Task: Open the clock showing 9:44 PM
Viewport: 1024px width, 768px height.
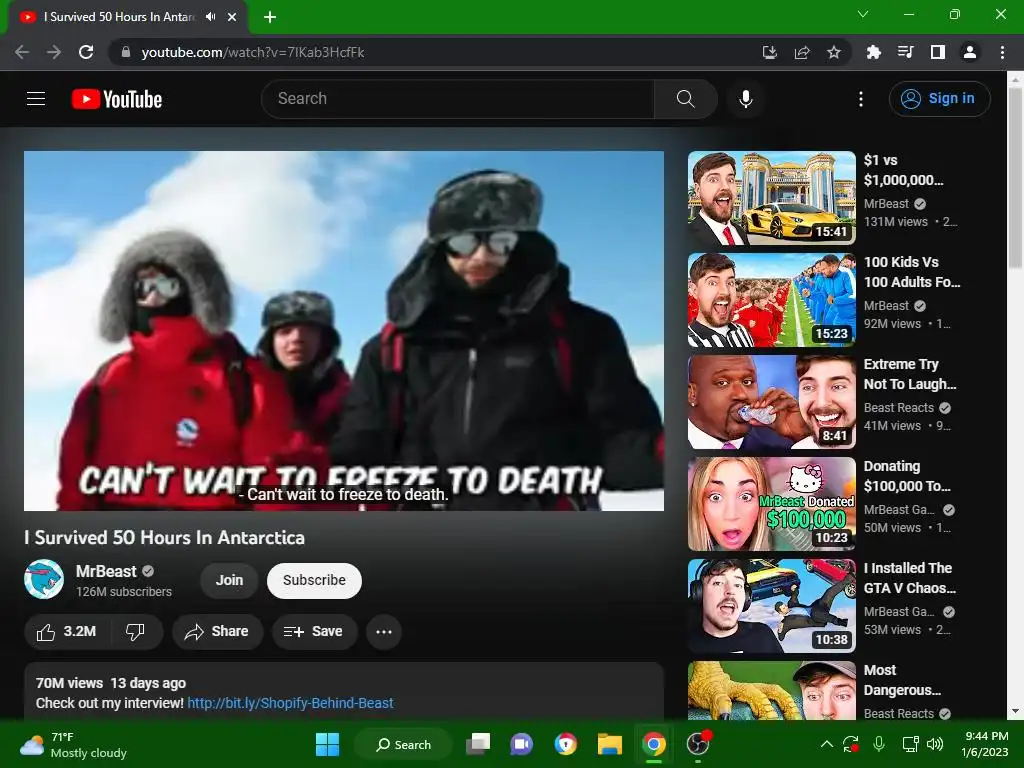Action: click(x=984, y=744)
